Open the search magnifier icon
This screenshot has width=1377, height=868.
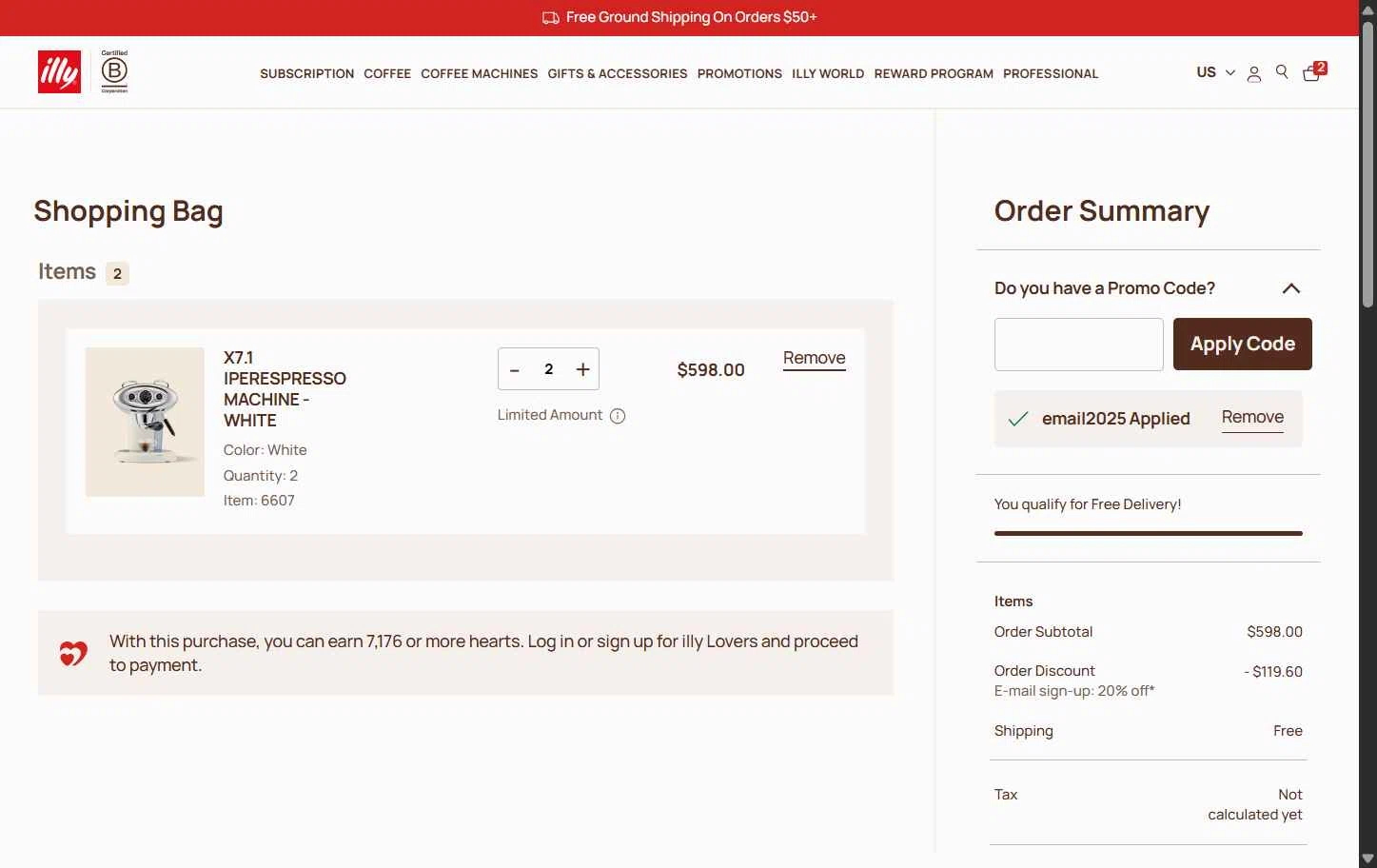tap(1282, 72)
